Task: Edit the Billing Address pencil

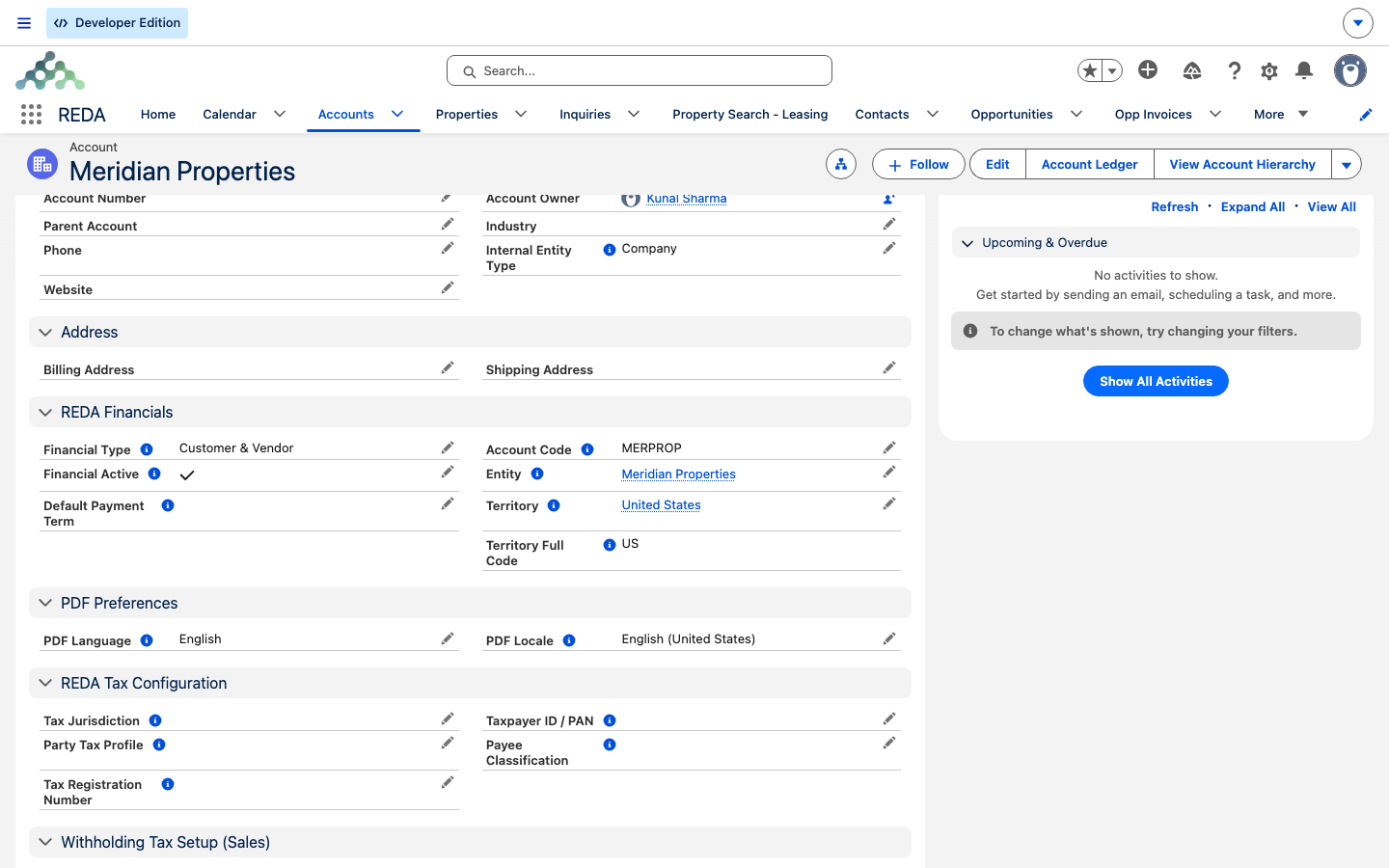Action: [x=448, y=367]
